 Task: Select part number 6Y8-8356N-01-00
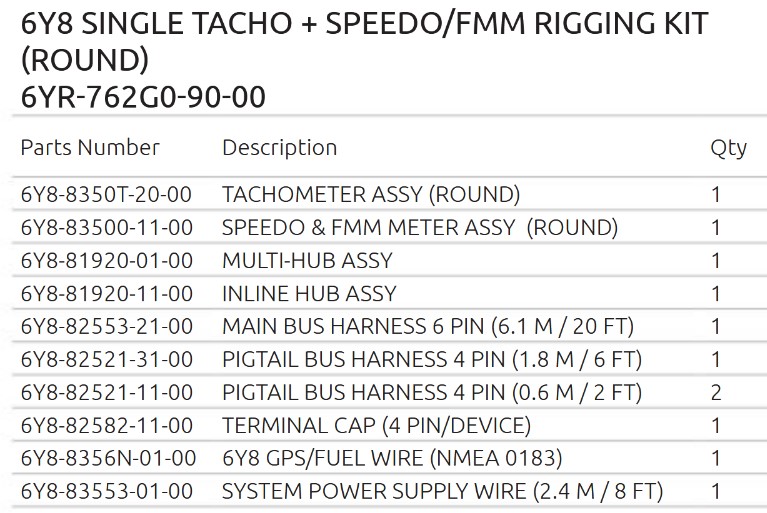pos(107,458)
